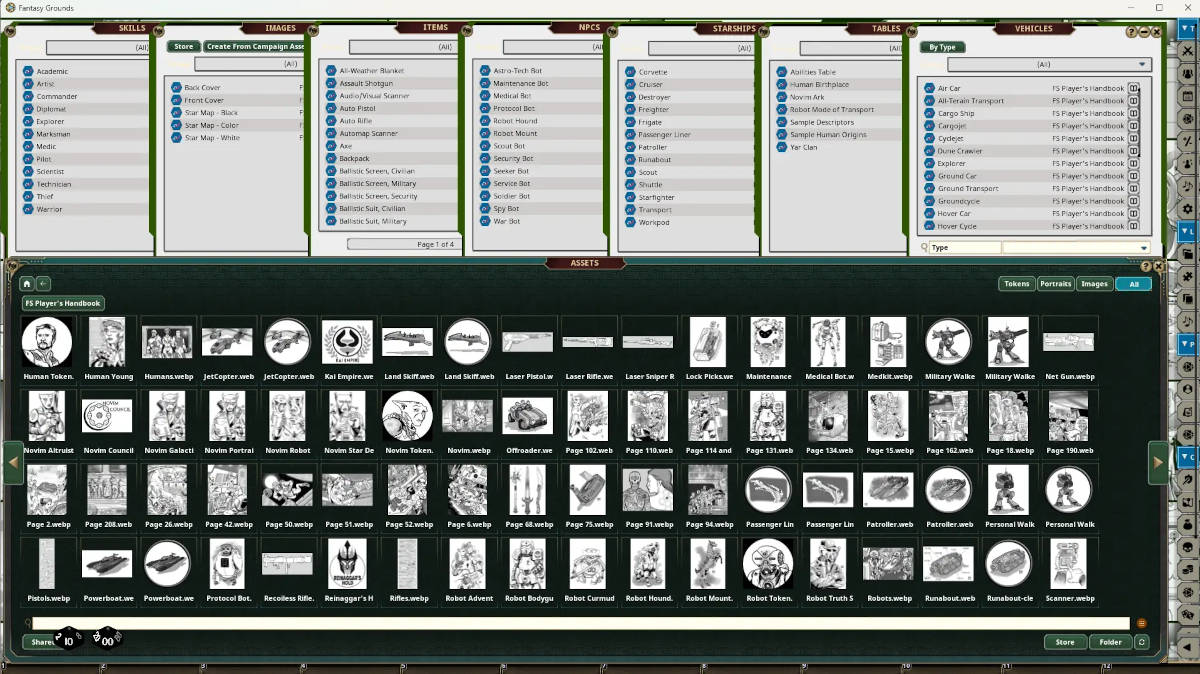Viewport: 1200px width, 674px height.
Task: Open modifiers plus-minus sidebar icon
Action: click(x=1188, y=141)
